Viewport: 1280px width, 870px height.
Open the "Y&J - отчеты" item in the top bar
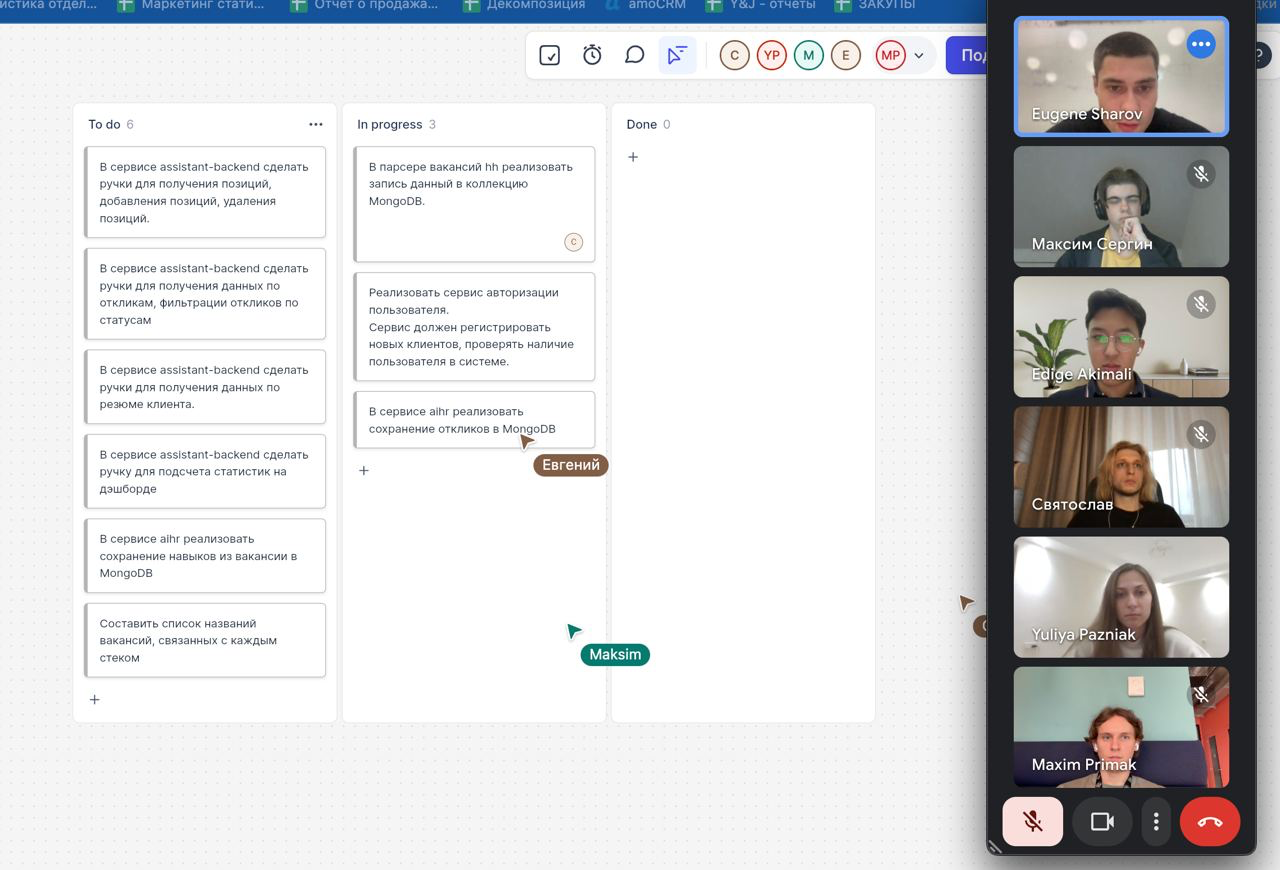(x=760, y=5)
